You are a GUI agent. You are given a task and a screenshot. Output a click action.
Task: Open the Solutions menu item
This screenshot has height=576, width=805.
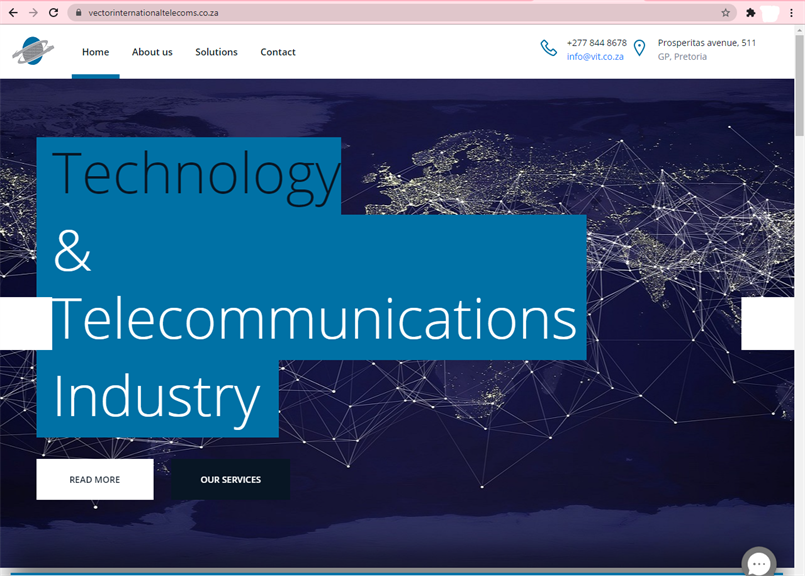[x=216, y=52]
